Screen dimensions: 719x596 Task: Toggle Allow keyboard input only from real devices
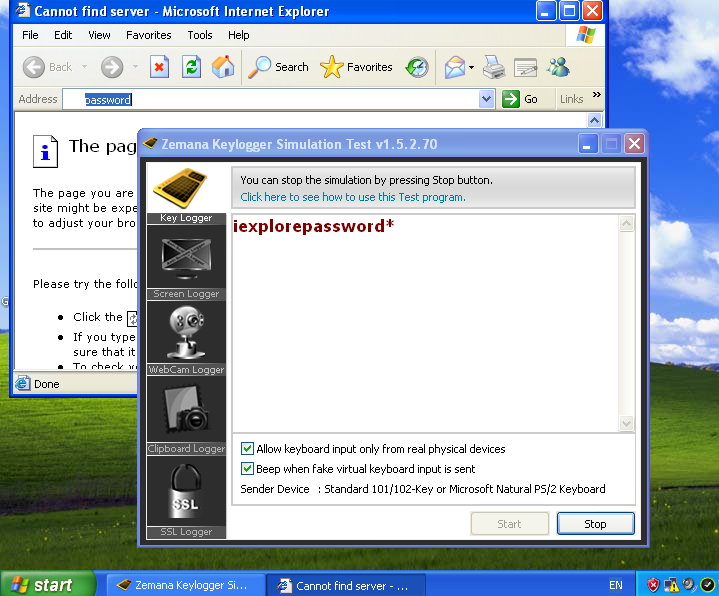click(247, 448)
